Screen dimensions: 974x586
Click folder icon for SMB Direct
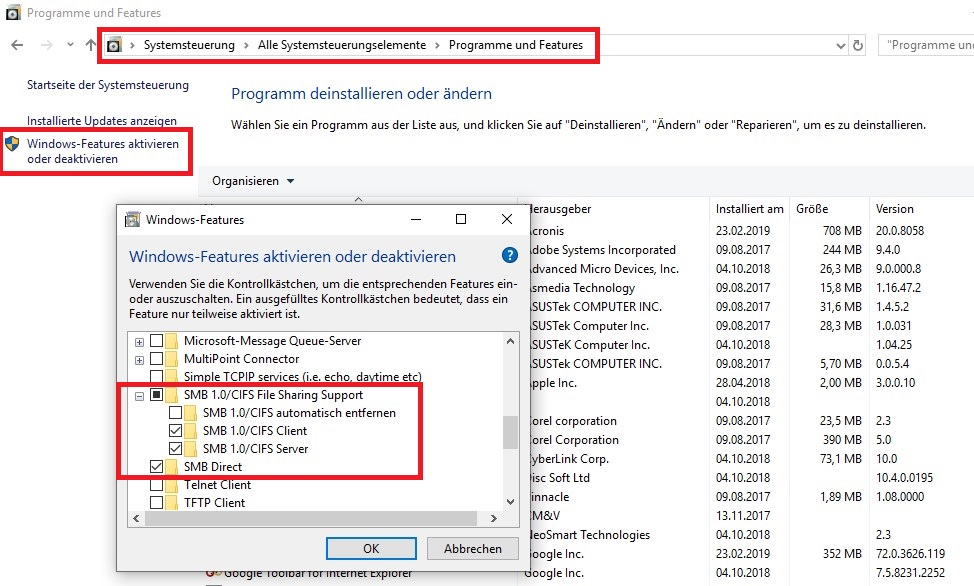(171, 467)
